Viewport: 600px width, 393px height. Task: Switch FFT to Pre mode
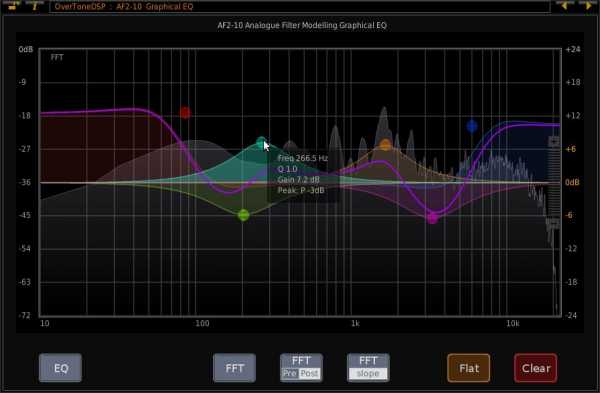pyautogui.click(x=290, y=373)
